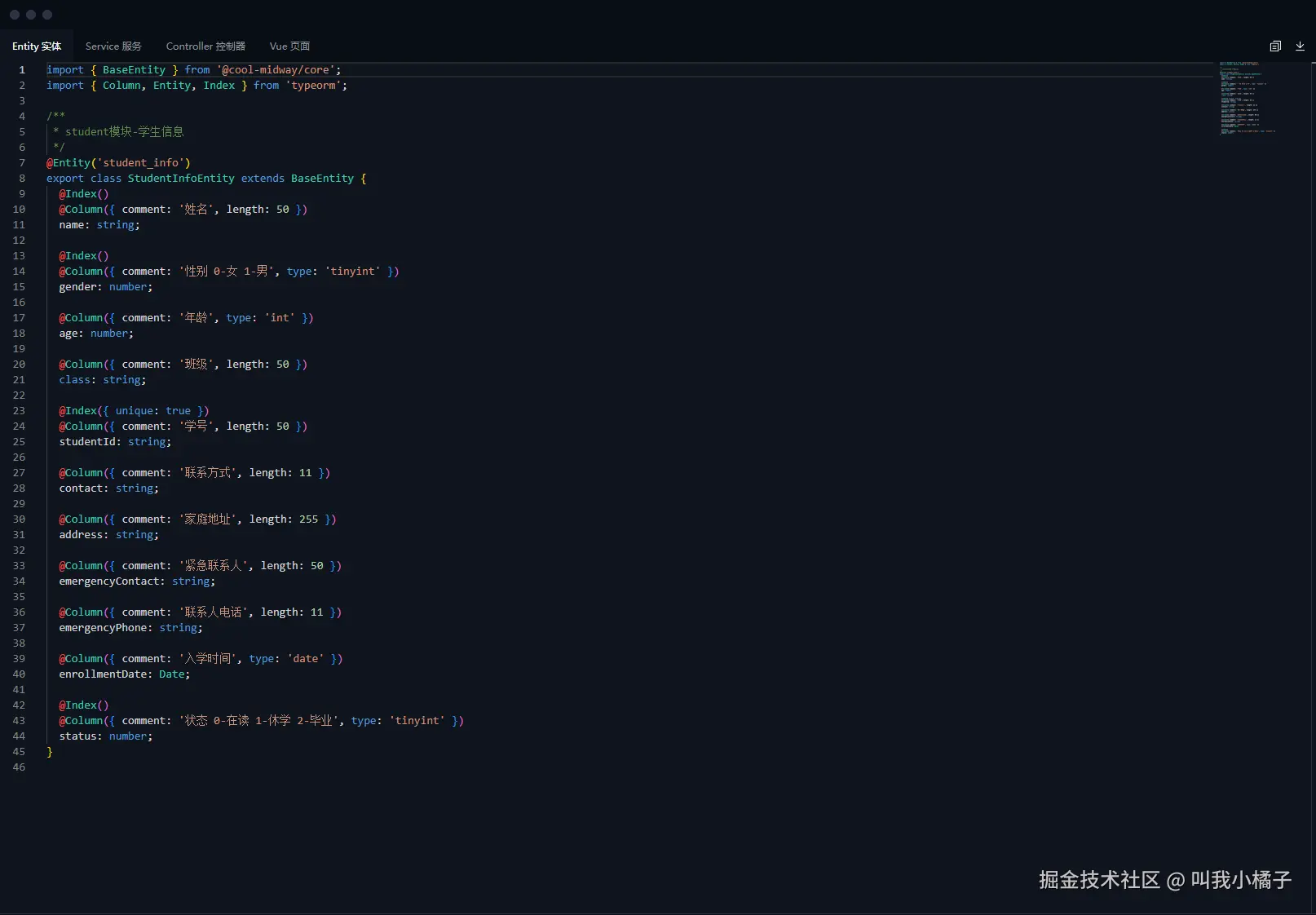Click the '班级' column comment string
Screen dimensions: 1316x915
pos(196,365)
